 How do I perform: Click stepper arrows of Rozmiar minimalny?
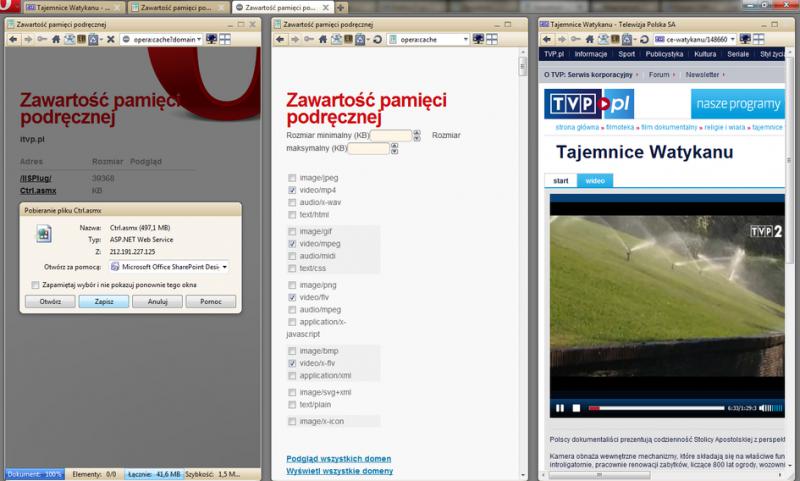tap(417, 136)
